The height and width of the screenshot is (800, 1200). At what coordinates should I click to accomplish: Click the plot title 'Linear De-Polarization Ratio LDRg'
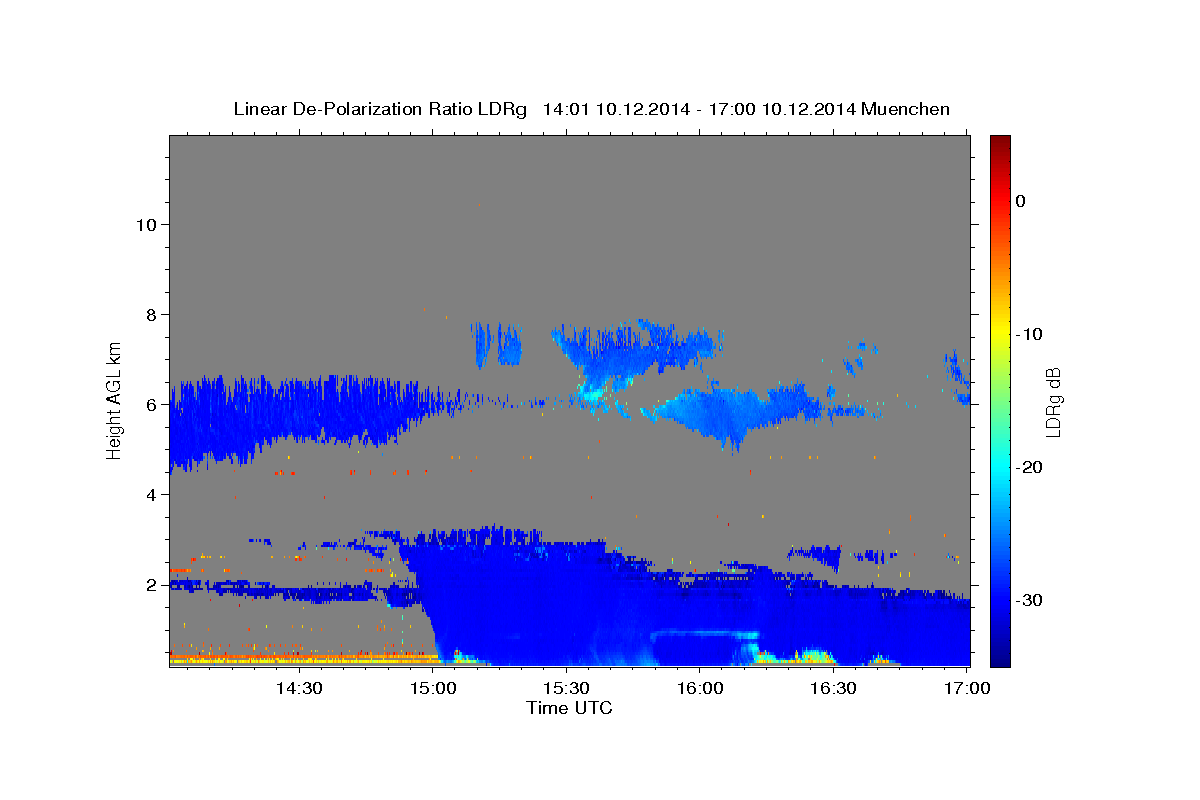pyautogui.click(x=380, y=109)
